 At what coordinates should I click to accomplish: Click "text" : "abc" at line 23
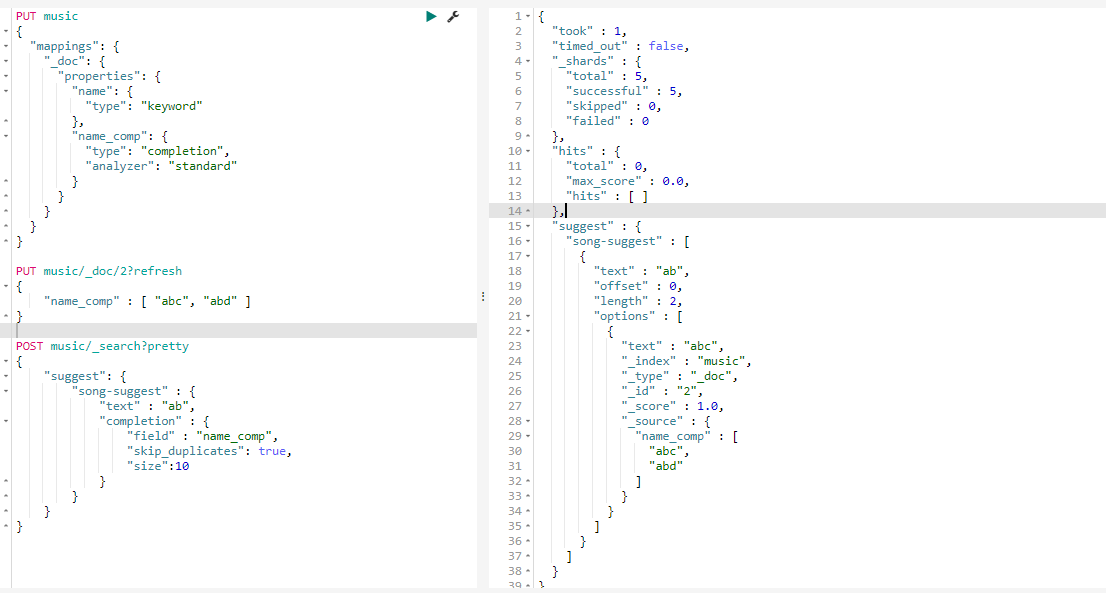[673, 346]
